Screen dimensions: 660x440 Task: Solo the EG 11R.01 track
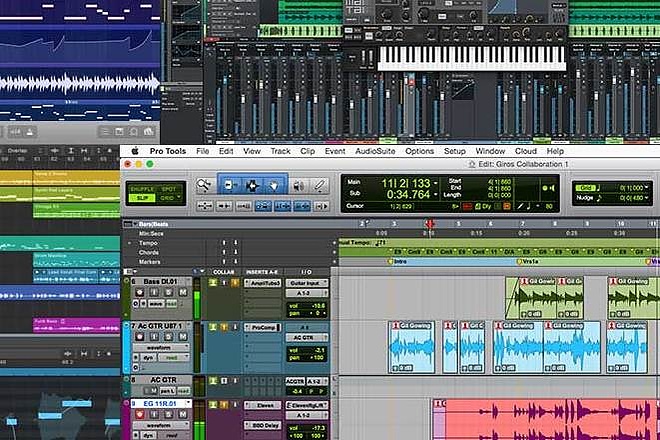(169, 414)
